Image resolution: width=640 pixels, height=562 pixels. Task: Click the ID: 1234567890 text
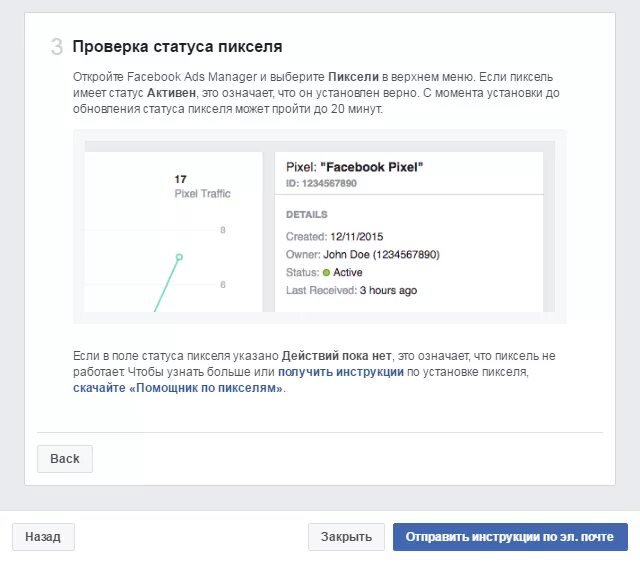pos(321,183)
